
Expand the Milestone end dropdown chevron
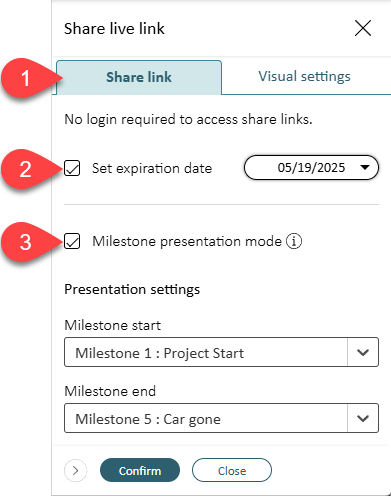pos(363,418)
